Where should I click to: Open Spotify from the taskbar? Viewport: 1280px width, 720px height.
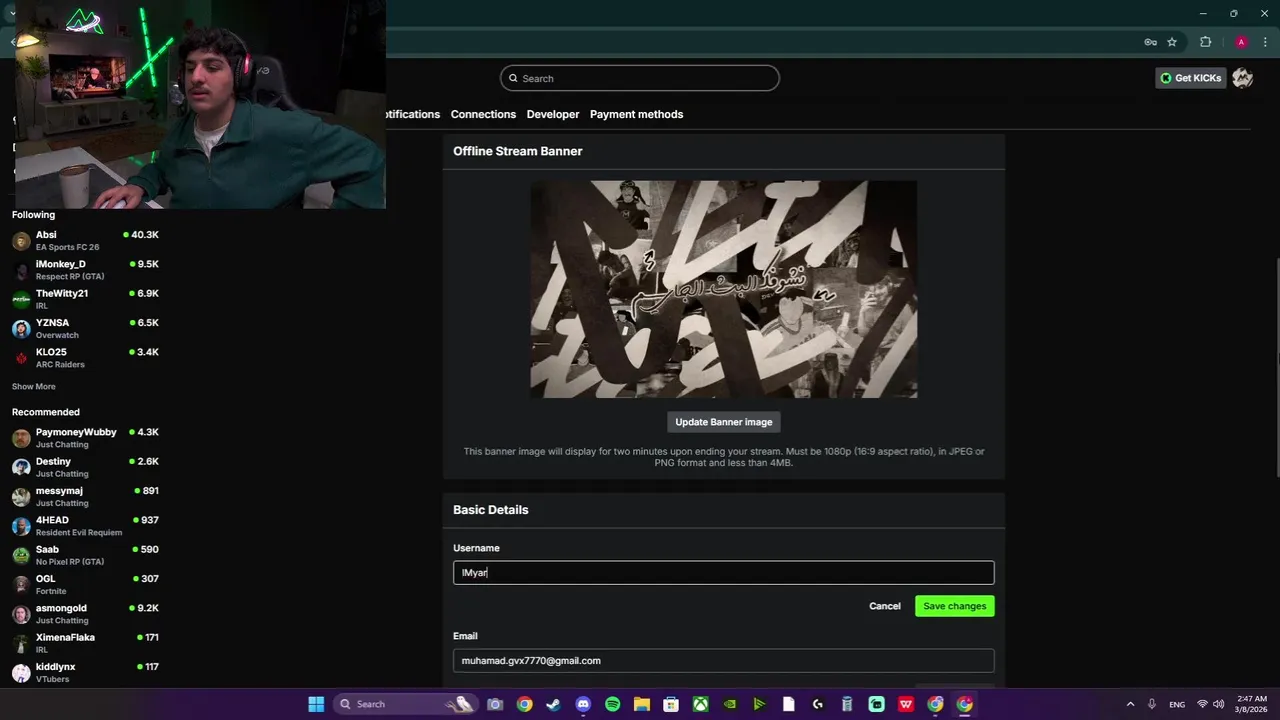[612, 704]
